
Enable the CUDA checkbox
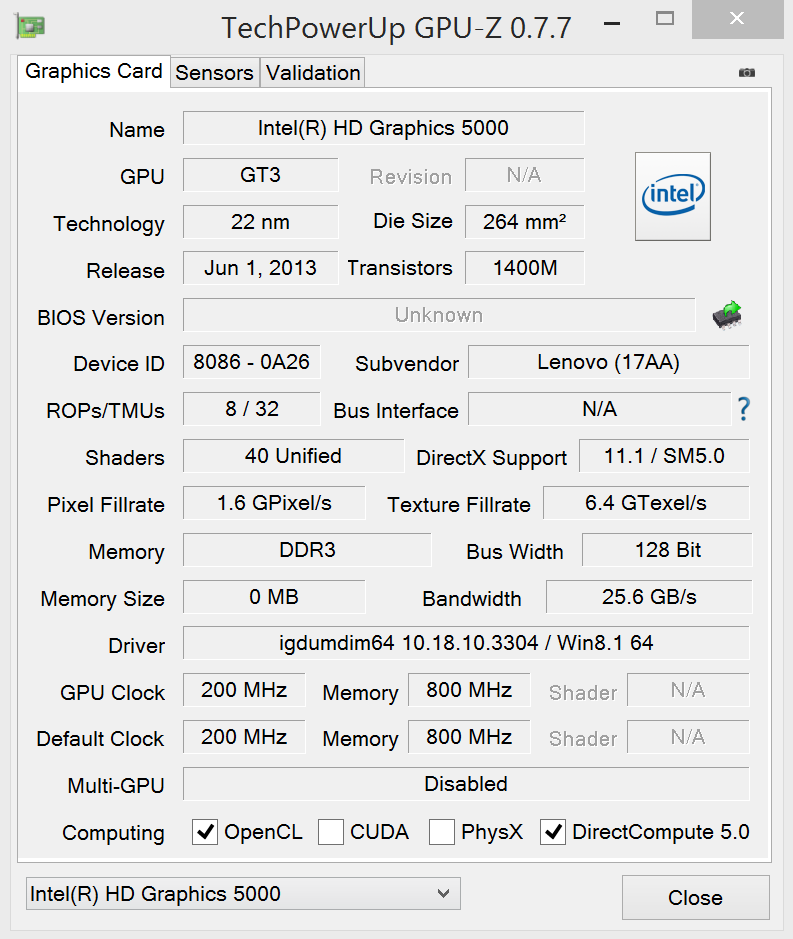pos(331,832)
